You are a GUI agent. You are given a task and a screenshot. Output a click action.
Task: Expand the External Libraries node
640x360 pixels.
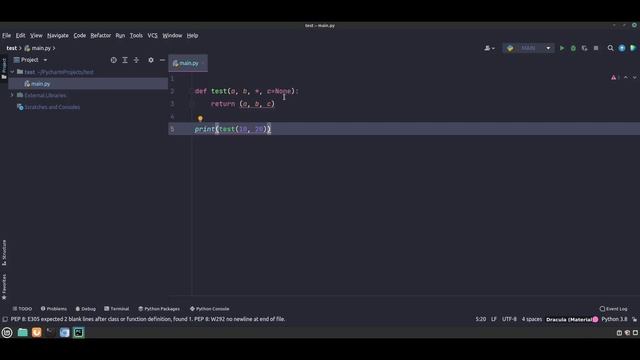tap(12, 95)
